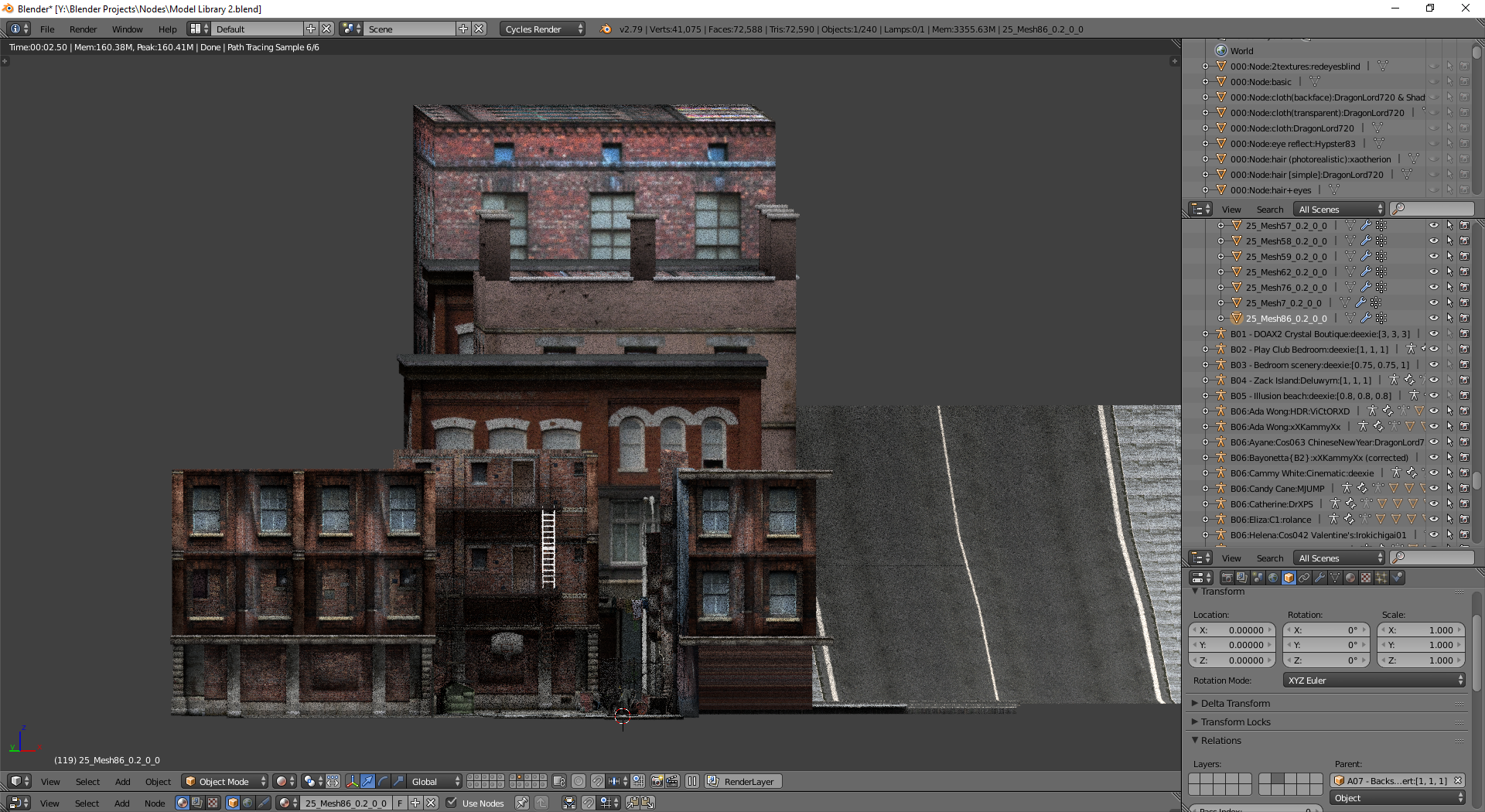Toggle selectability arrow for B06:Ada Wong:xXKammyXx
This screenshot has height=812, width=1485.
(1449, 427)
